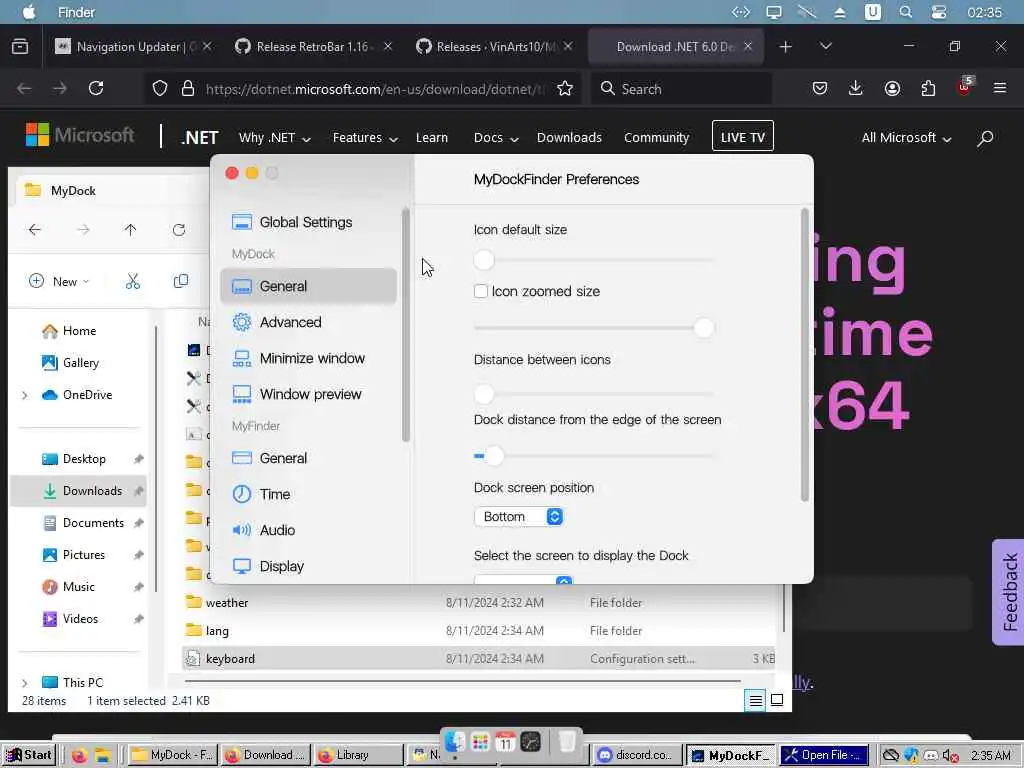Click Copy icon in MyDock Explorer toolbar

click(x=181, y=281)
